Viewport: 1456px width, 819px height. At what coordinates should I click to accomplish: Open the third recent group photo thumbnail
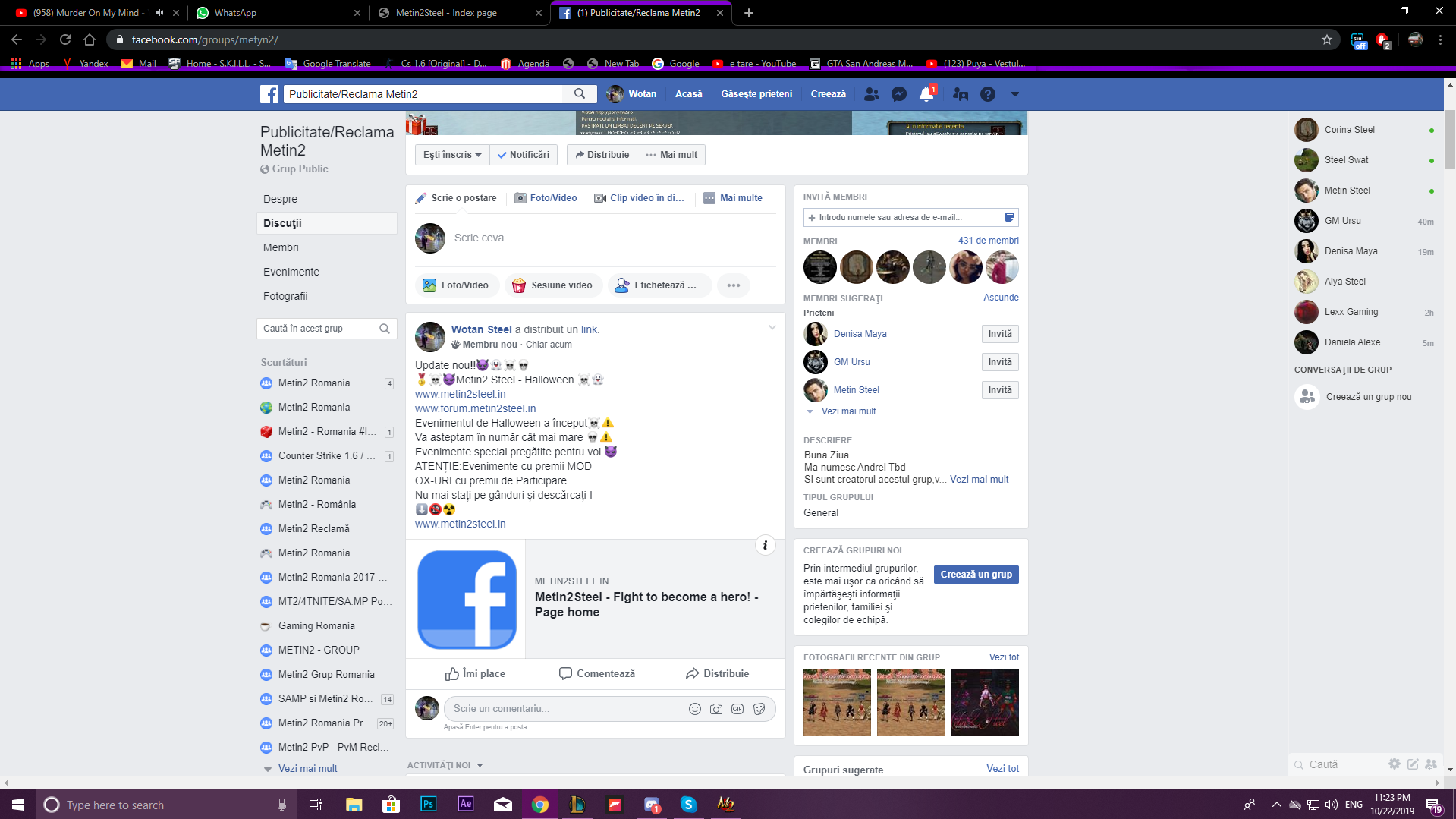tap(984, 702)
